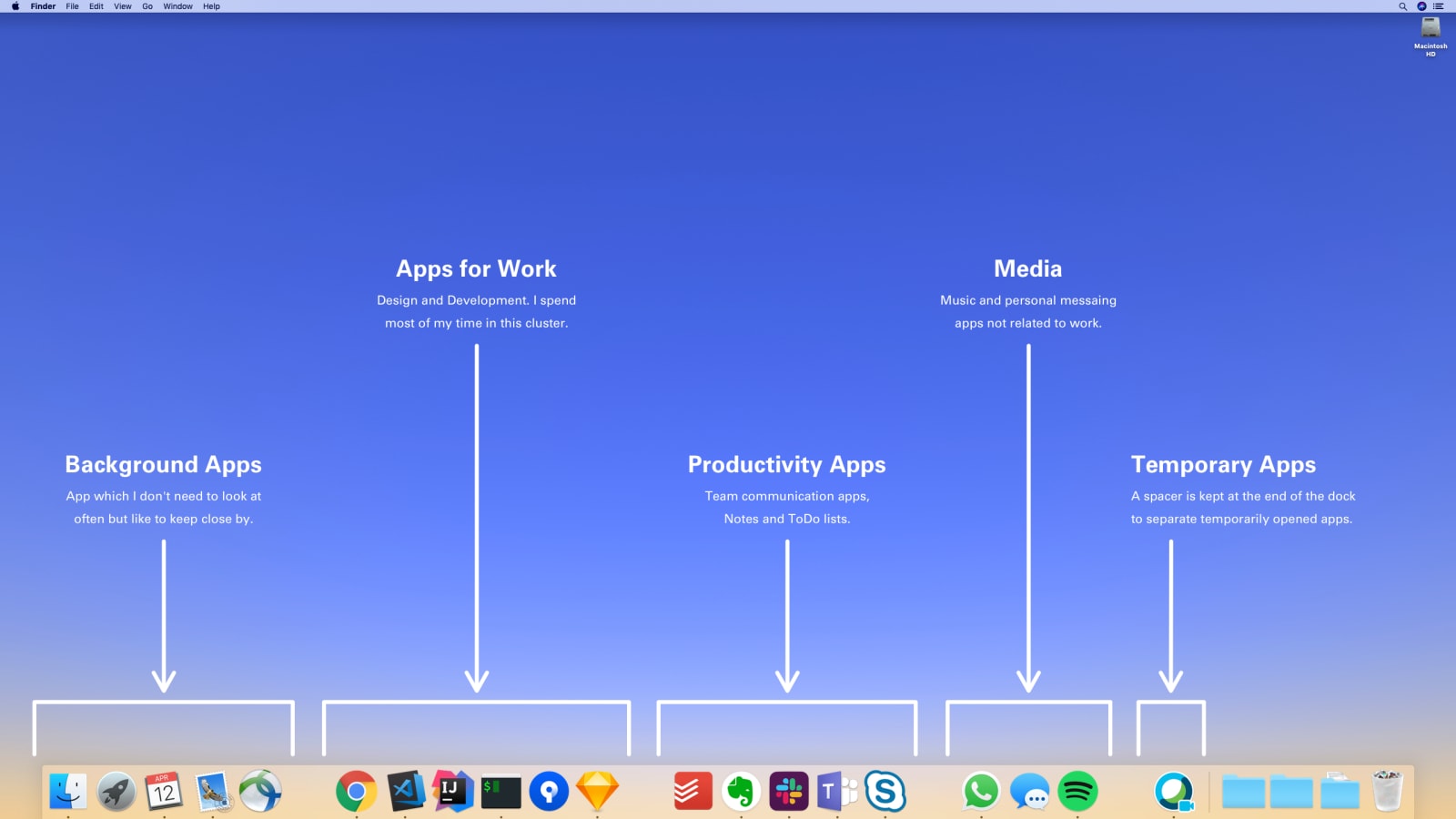1456x819 pixels.
Task: Open the terminal app with $ prompt icon
Action: (501, 792)
